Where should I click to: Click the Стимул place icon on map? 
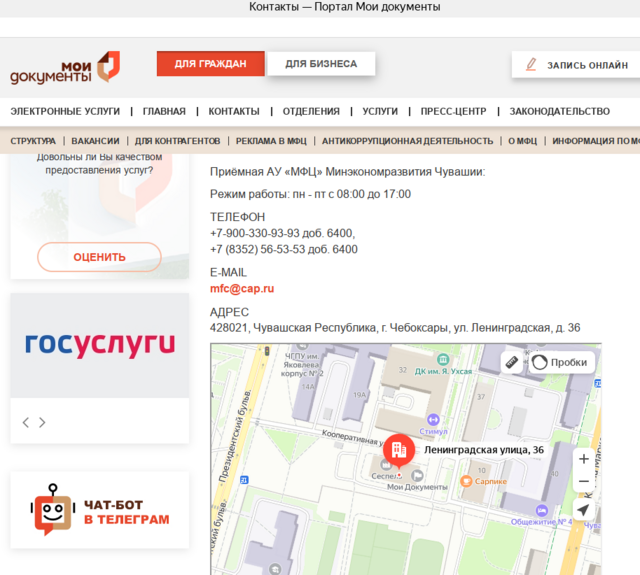[433, 419]
